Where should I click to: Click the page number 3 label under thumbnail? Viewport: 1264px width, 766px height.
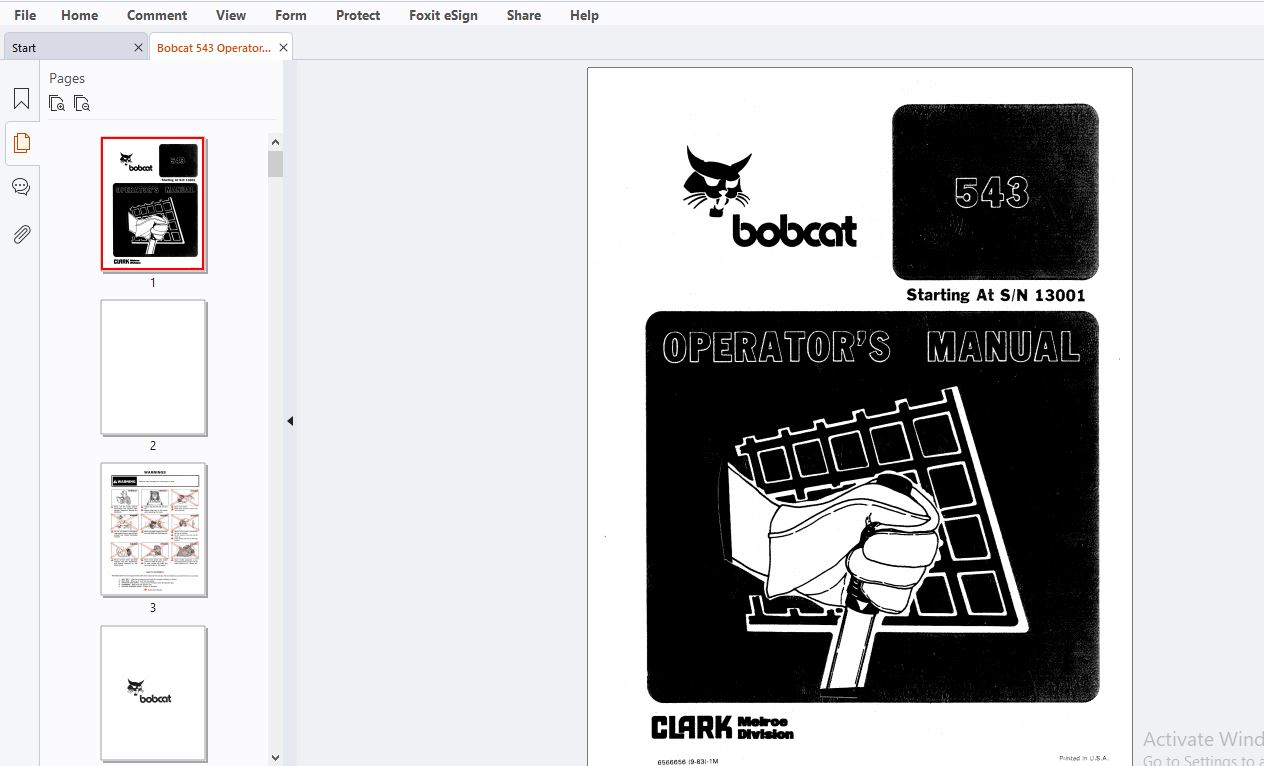153,608
